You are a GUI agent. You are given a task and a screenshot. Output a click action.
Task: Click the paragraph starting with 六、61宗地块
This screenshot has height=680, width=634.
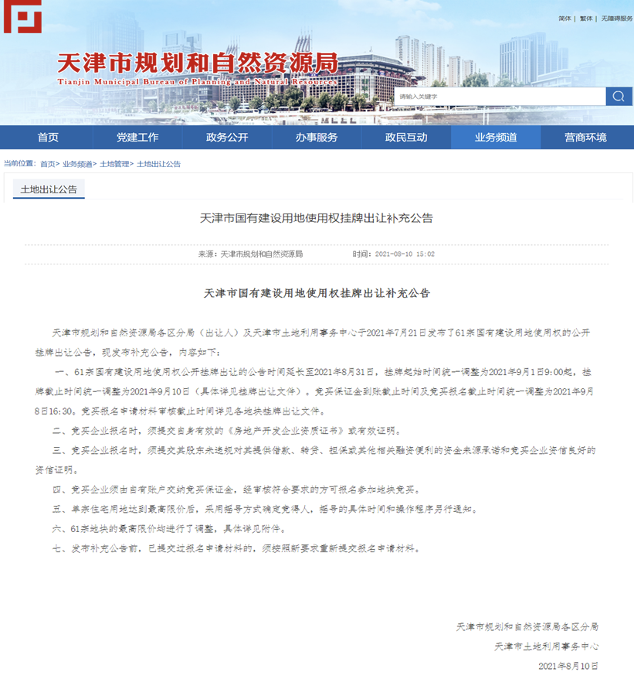[x=170, y=529]
